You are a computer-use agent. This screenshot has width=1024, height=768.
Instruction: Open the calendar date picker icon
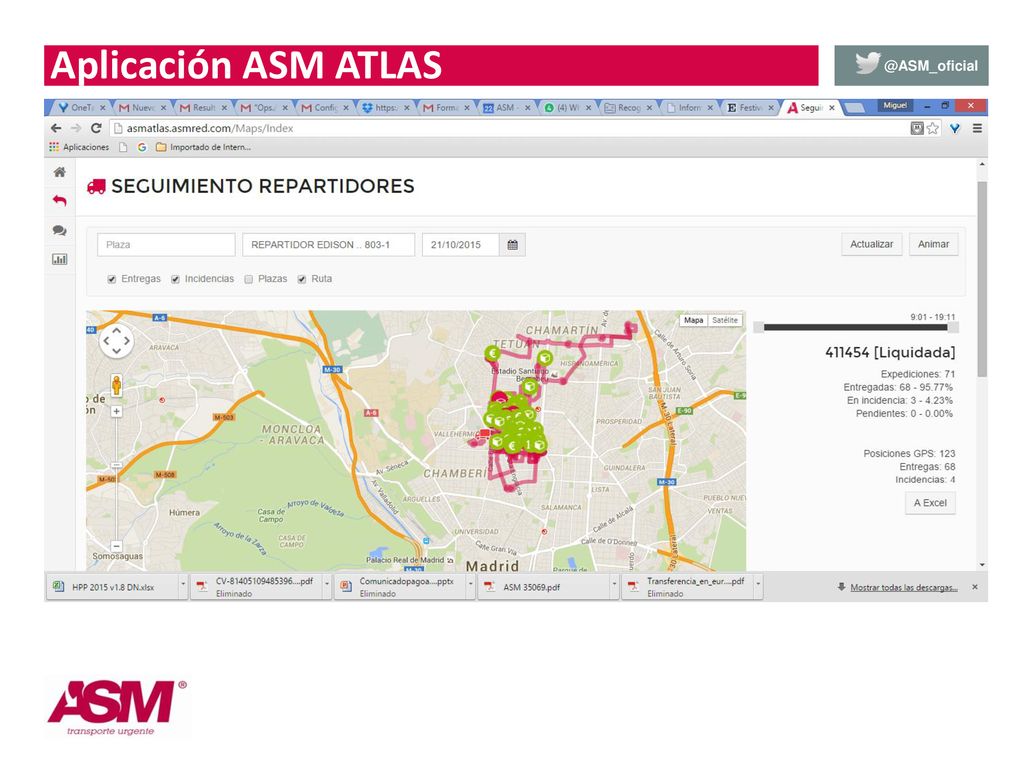[513, 245]
